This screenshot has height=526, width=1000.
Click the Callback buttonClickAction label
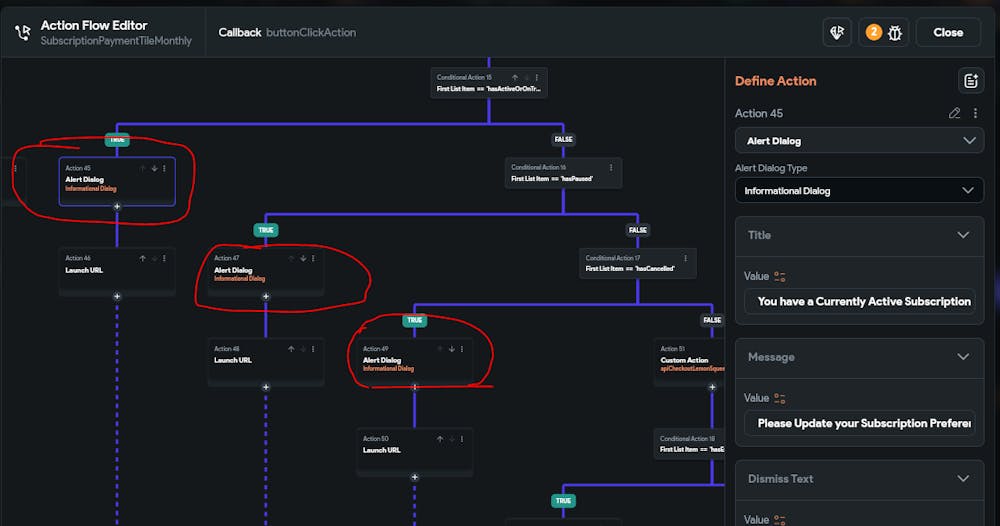(287, 33)
